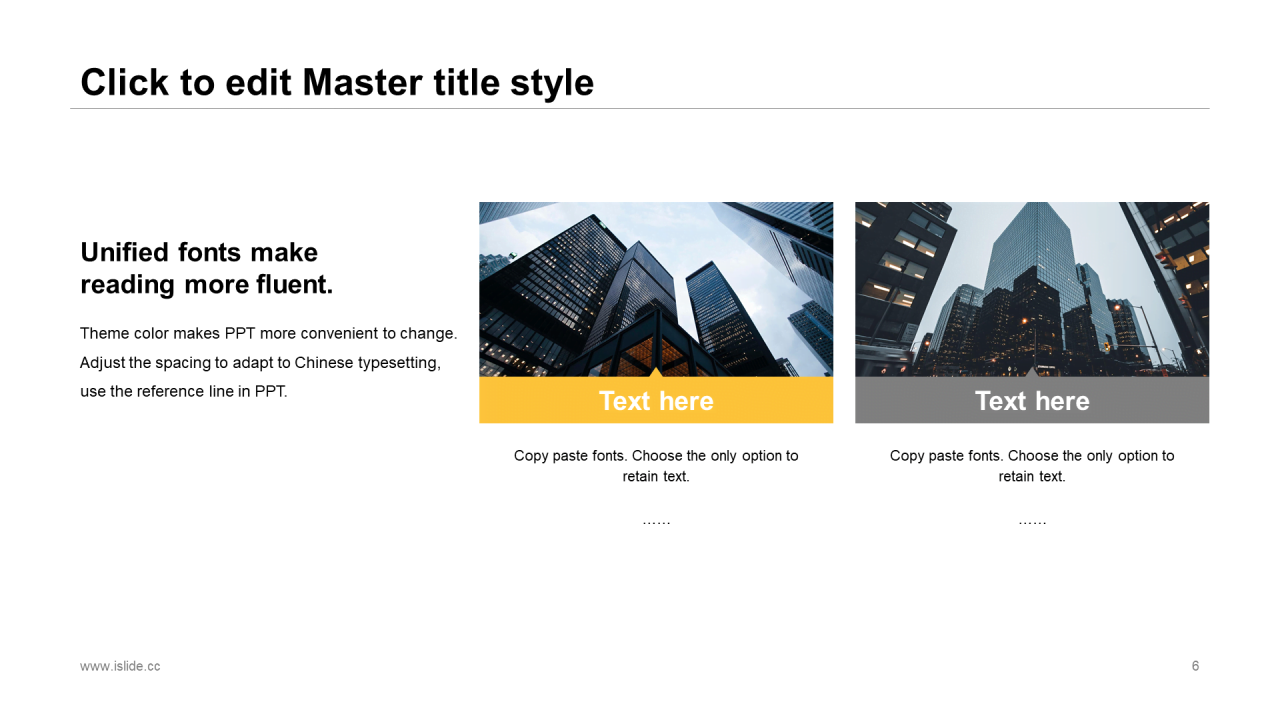This screenshot has height=720, width=1280.
Task: Select the caption under the gray banner
Action: pyautogui.click(x=1032, y=466)
